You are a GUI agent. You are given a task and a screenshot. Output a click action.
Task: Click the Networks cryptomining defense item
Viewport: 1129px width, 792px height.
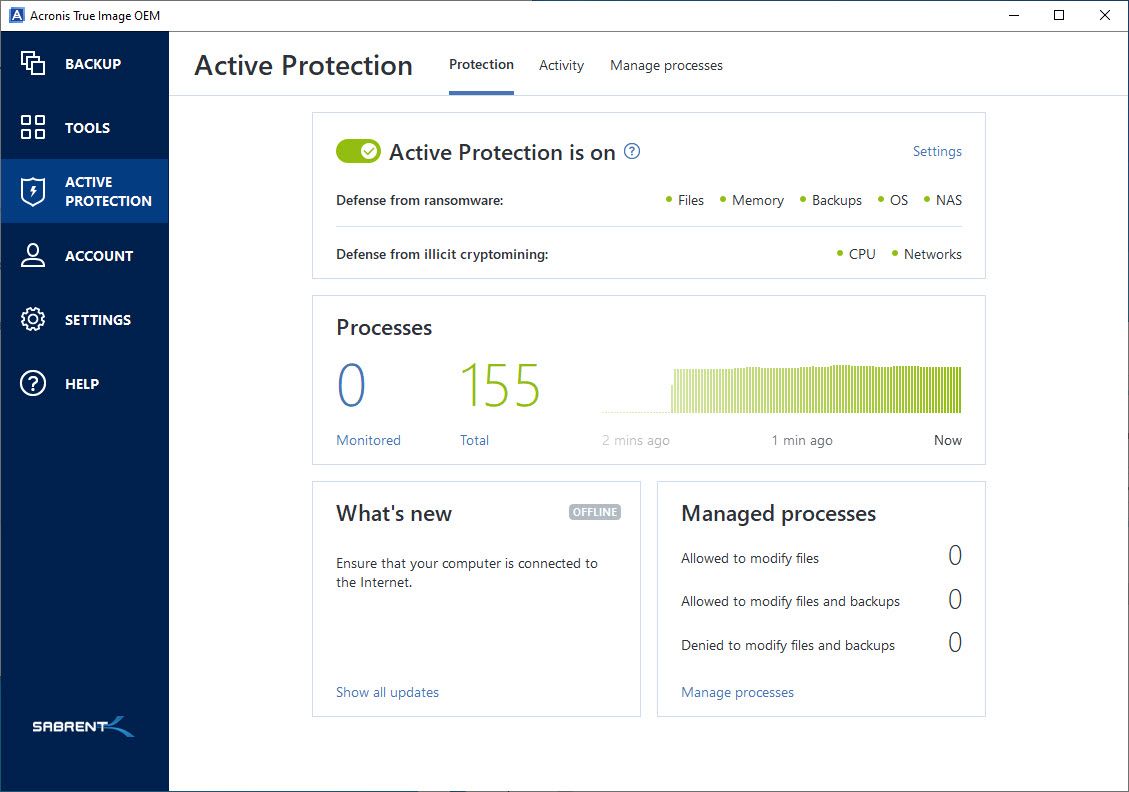tap(927, 254)
